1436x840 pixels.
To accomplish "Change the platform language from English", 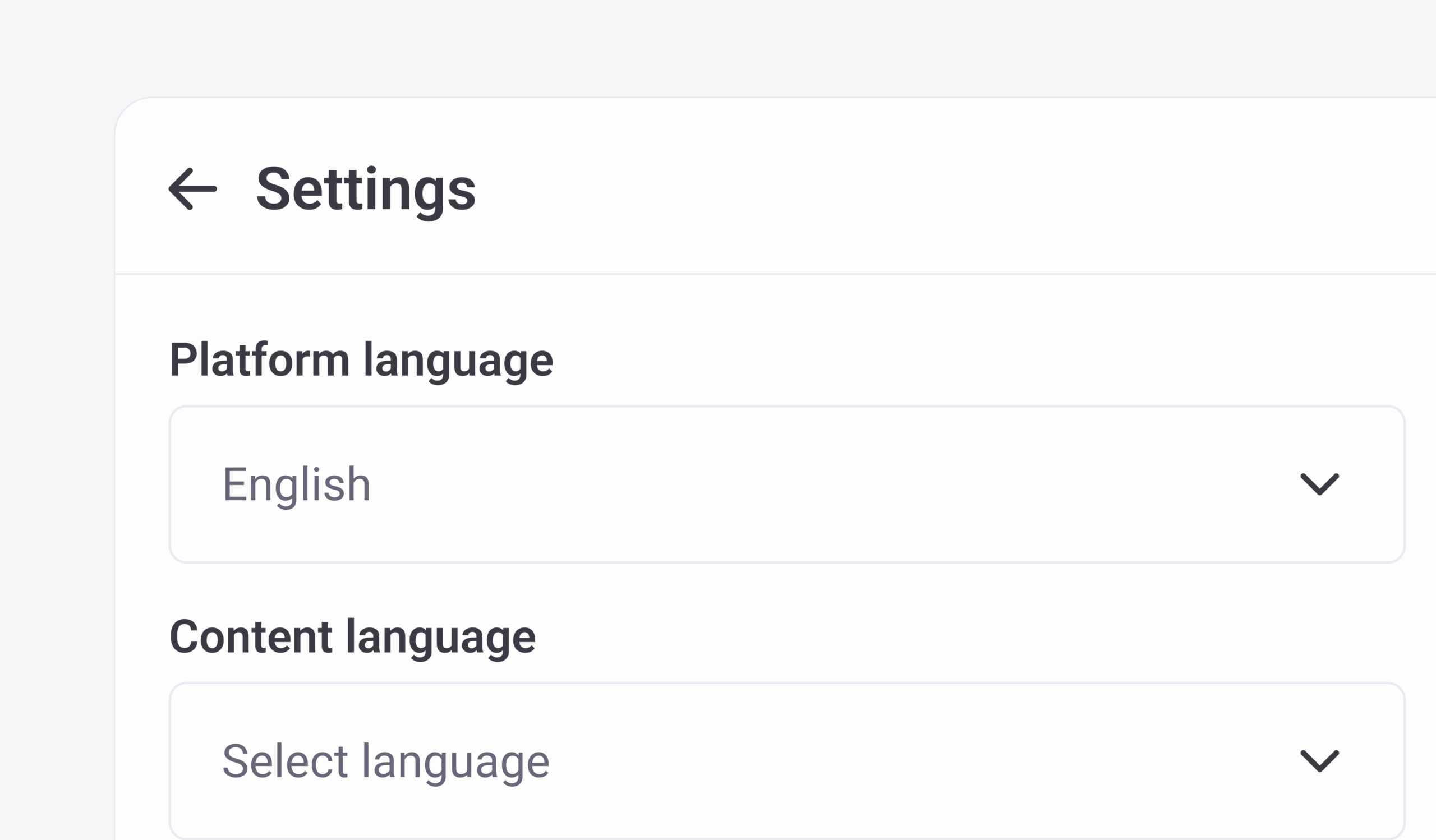I will click(x=786, y=484).
